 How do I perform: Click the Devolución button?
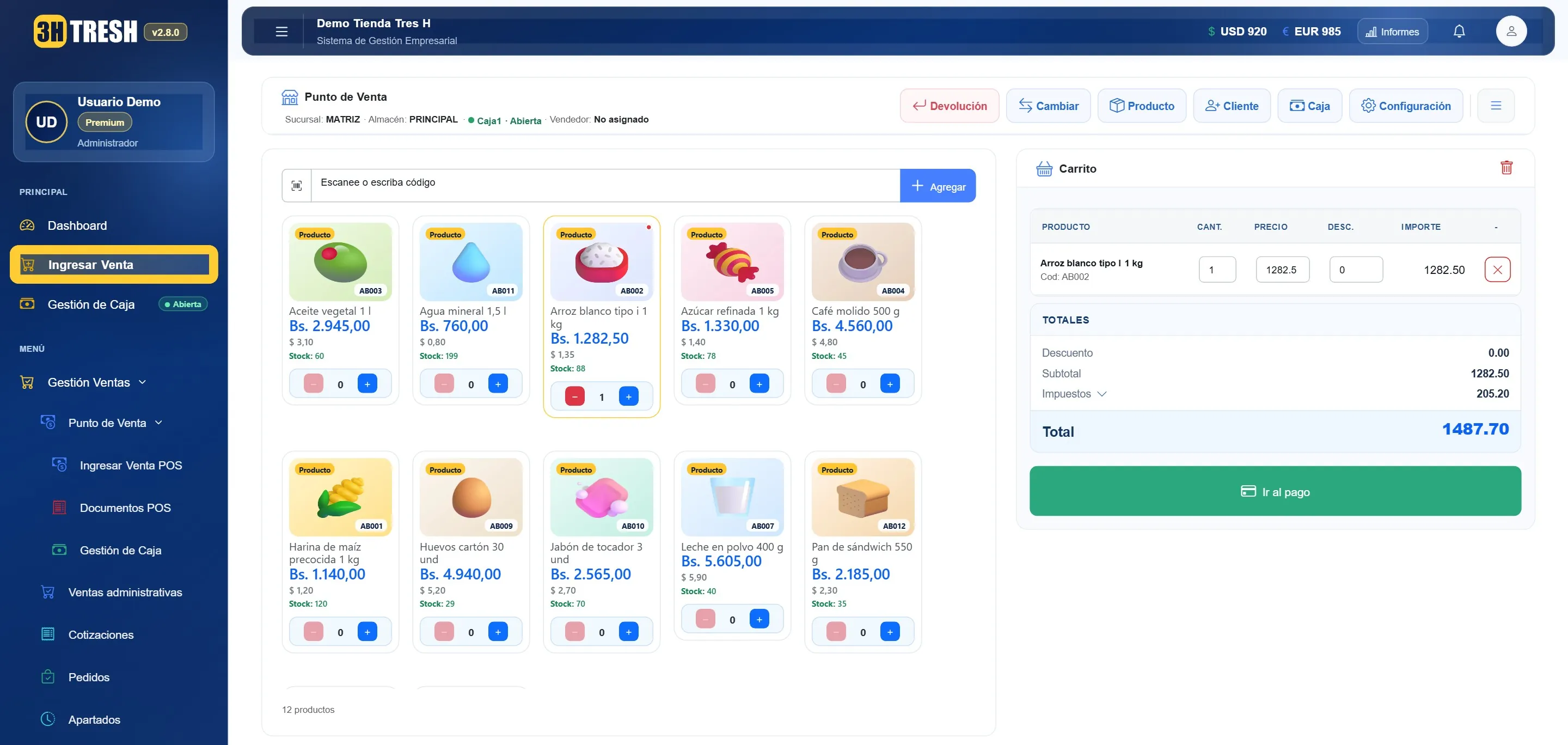click(949, 106)
